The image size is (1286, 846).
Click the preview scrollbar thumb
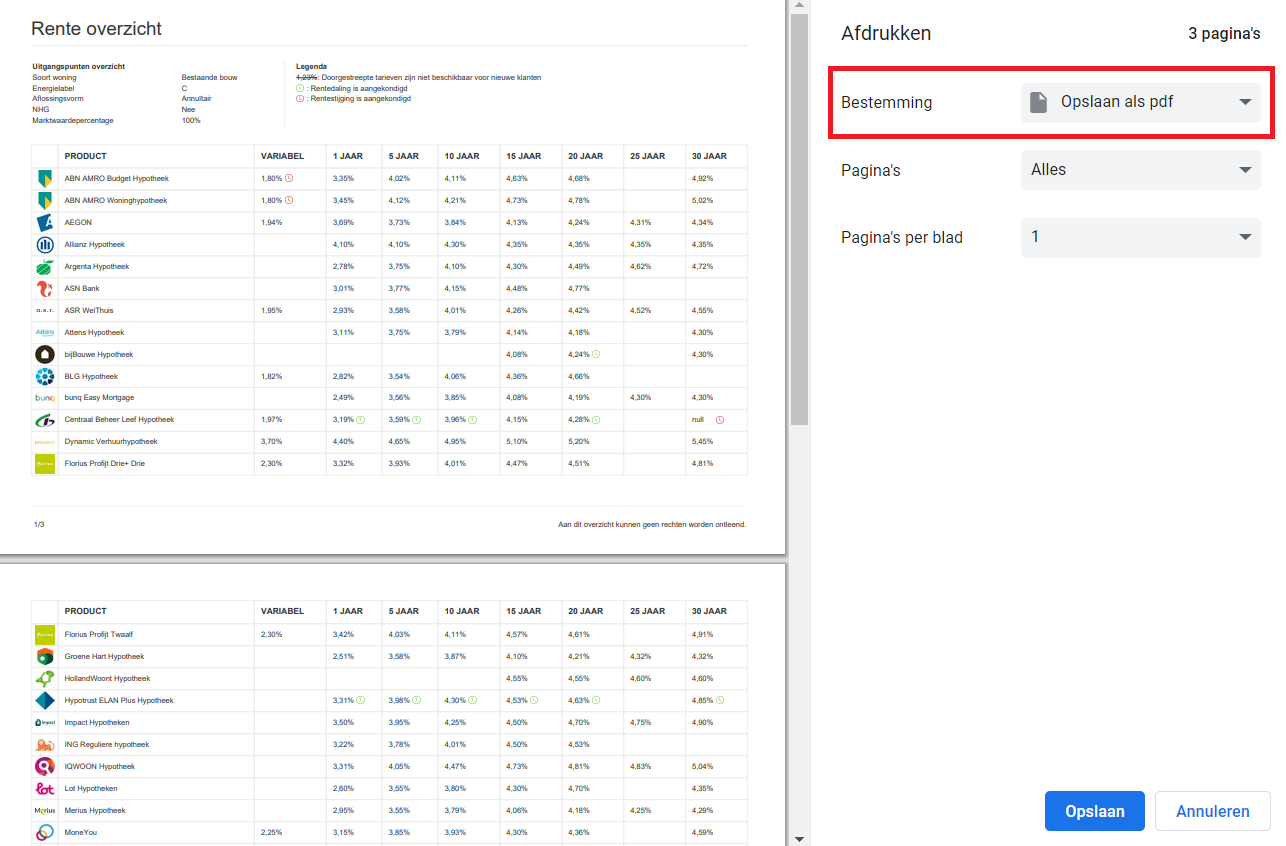[798, 220]
